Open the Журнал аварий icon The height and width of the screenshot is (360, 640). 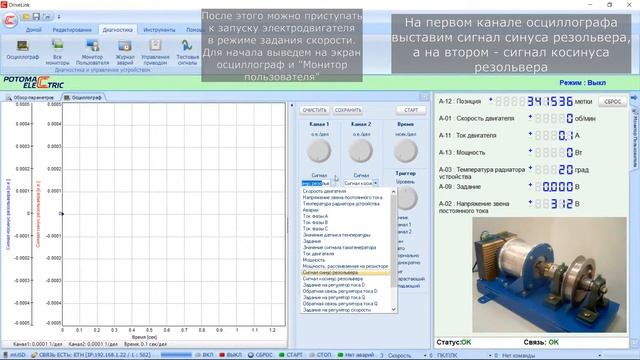click(x=124, y=52)
